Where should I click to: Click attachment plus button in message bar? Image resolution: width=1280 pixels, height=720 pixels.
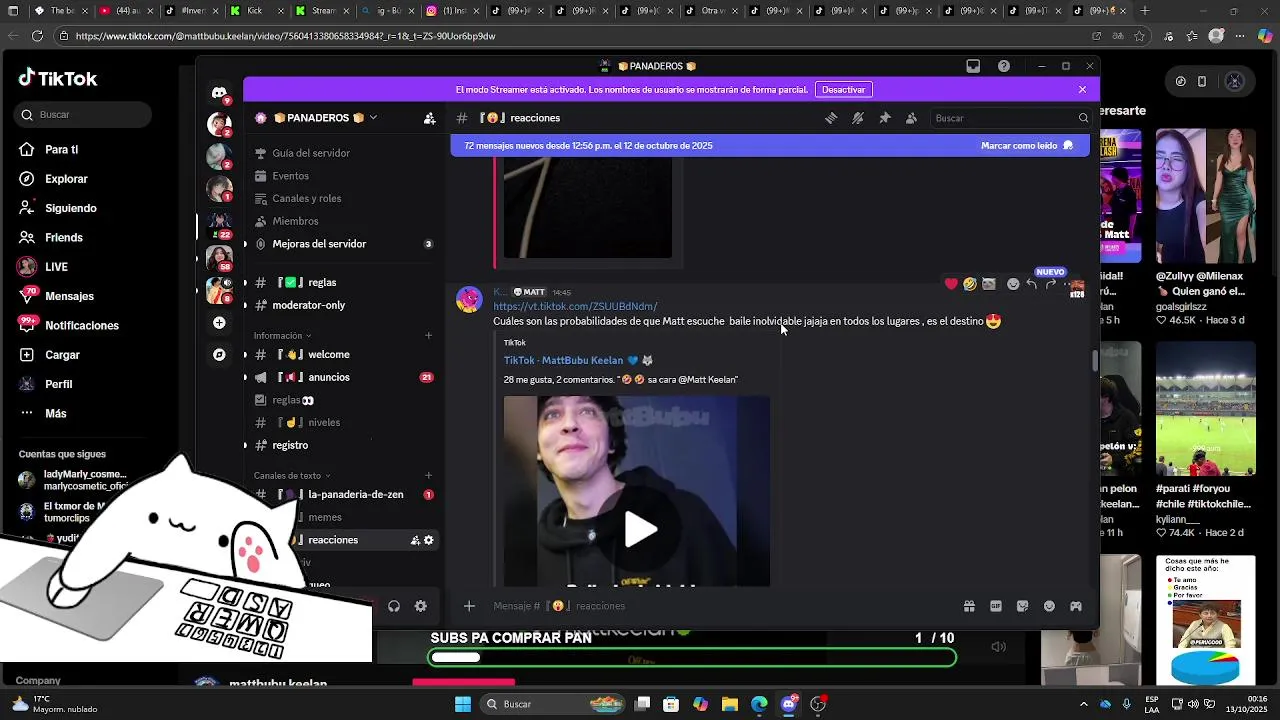pos(469,606)
